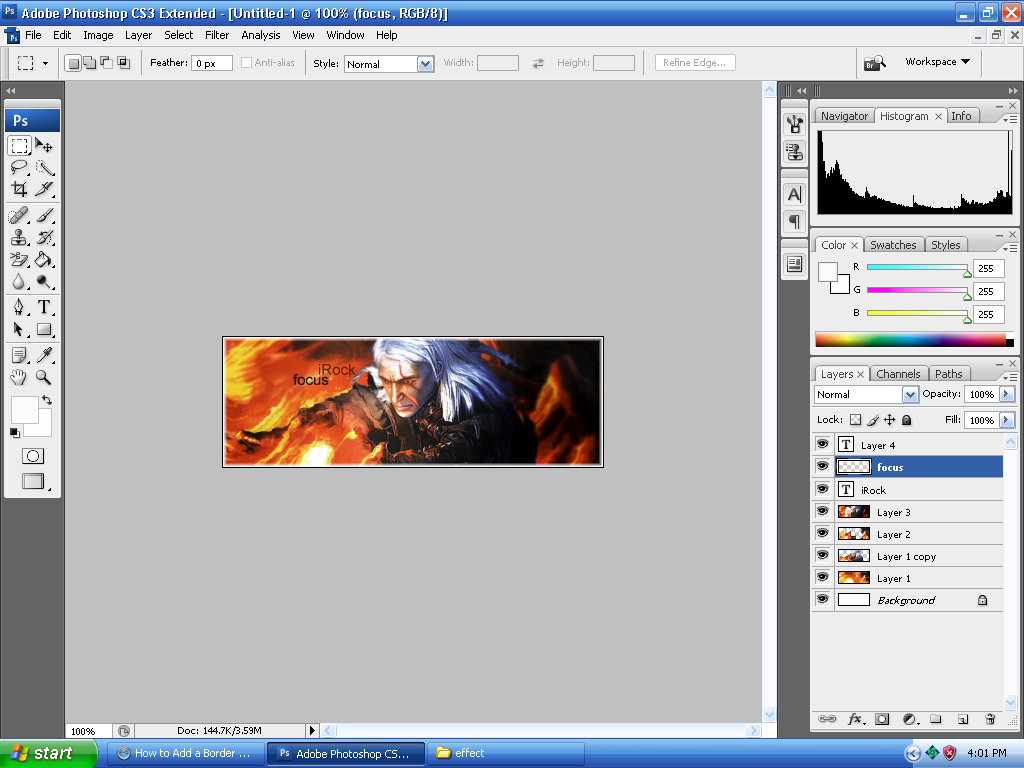
Task: Open the Filter menu
Action: pyautogui.click(x=217, y=35)
